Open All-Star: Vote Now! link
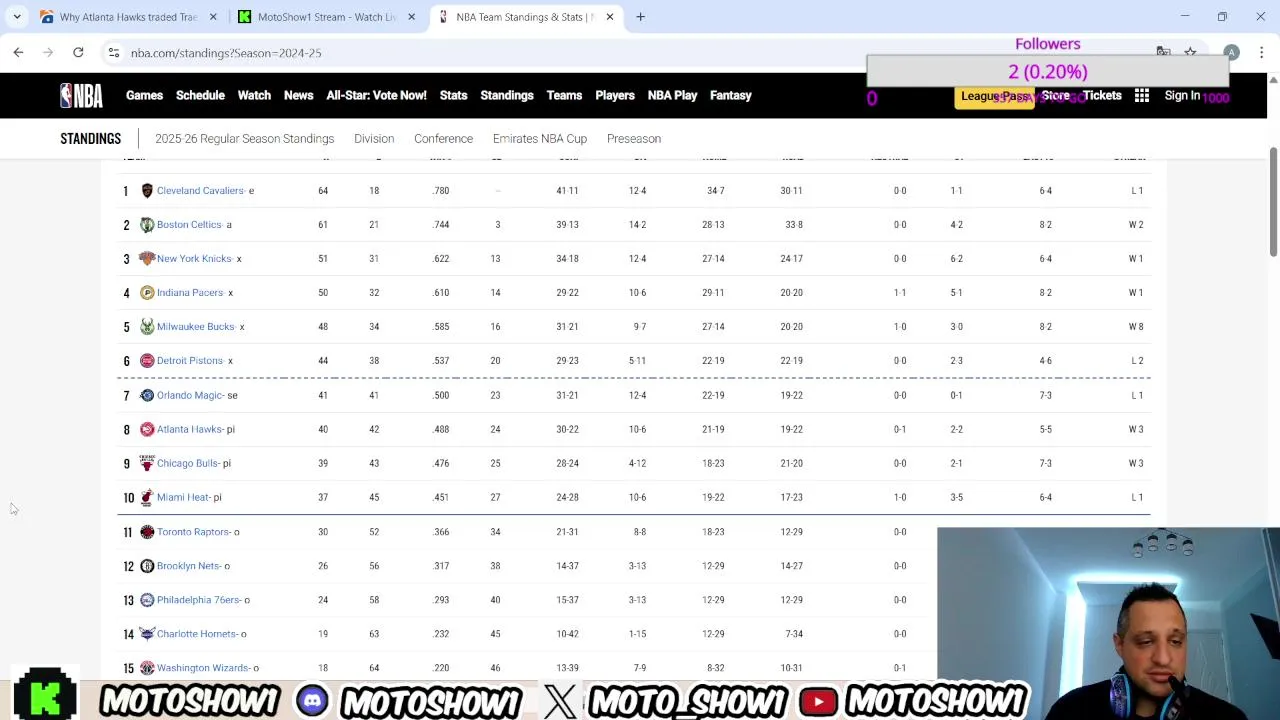The width and height of the screenshot is (1280, 720). (x=376, y=95)
